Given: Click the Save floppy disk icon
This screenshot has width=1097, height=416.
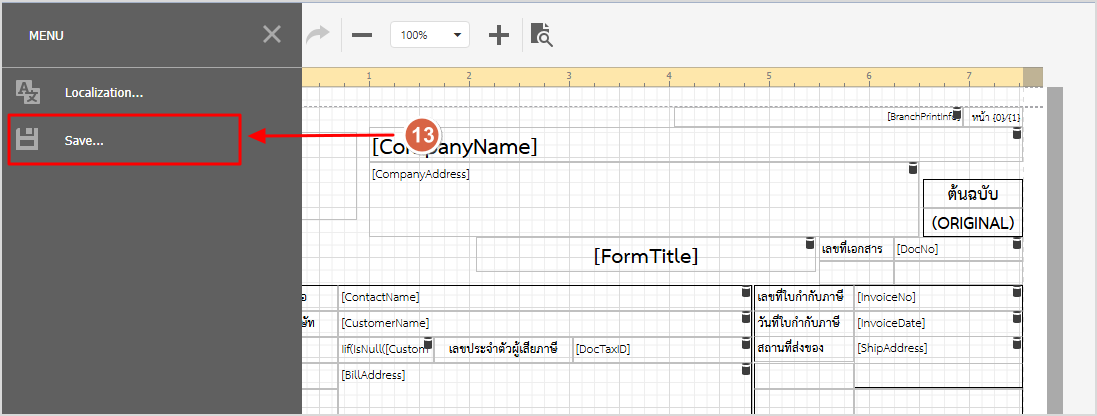Looking at the screenshot, I should pos(28,140).
